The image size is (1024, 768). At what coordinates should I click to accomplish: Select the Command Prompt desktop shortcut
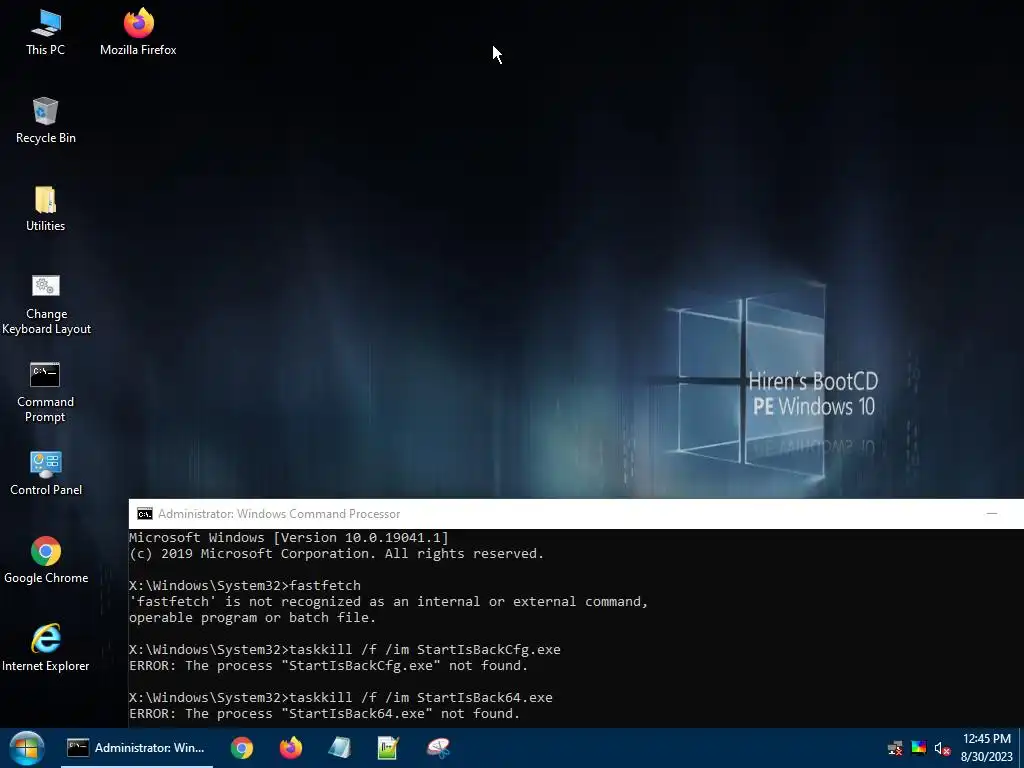pos(45,392)
